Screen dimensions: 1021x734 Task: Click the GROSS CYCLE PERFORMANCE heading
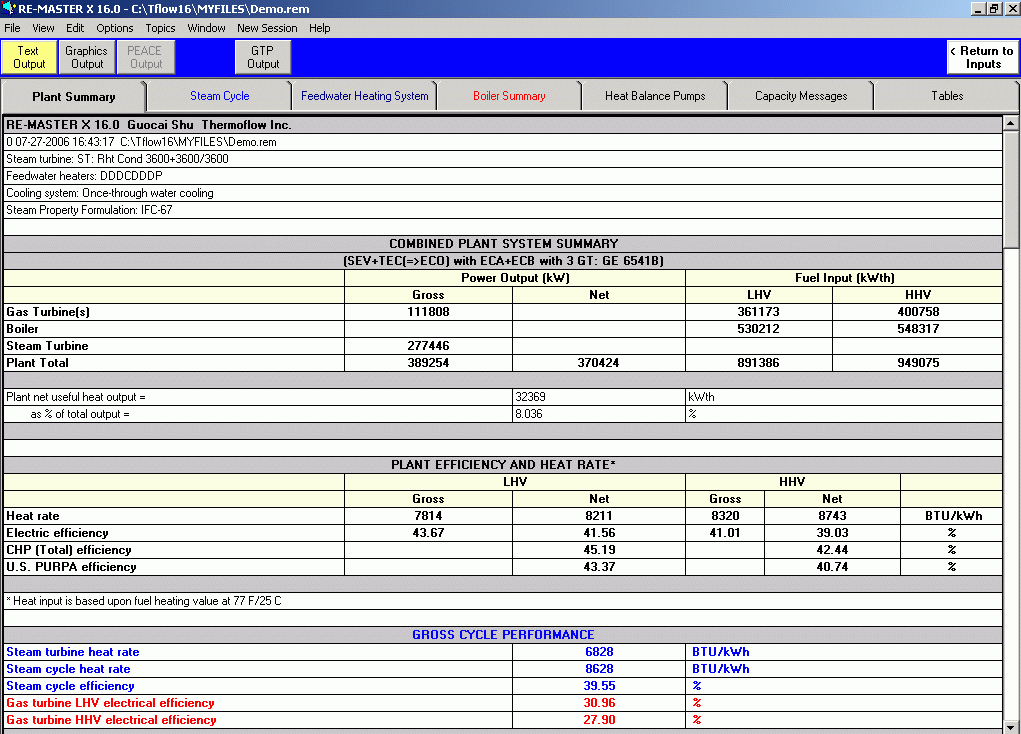click(x=503, y=635)
